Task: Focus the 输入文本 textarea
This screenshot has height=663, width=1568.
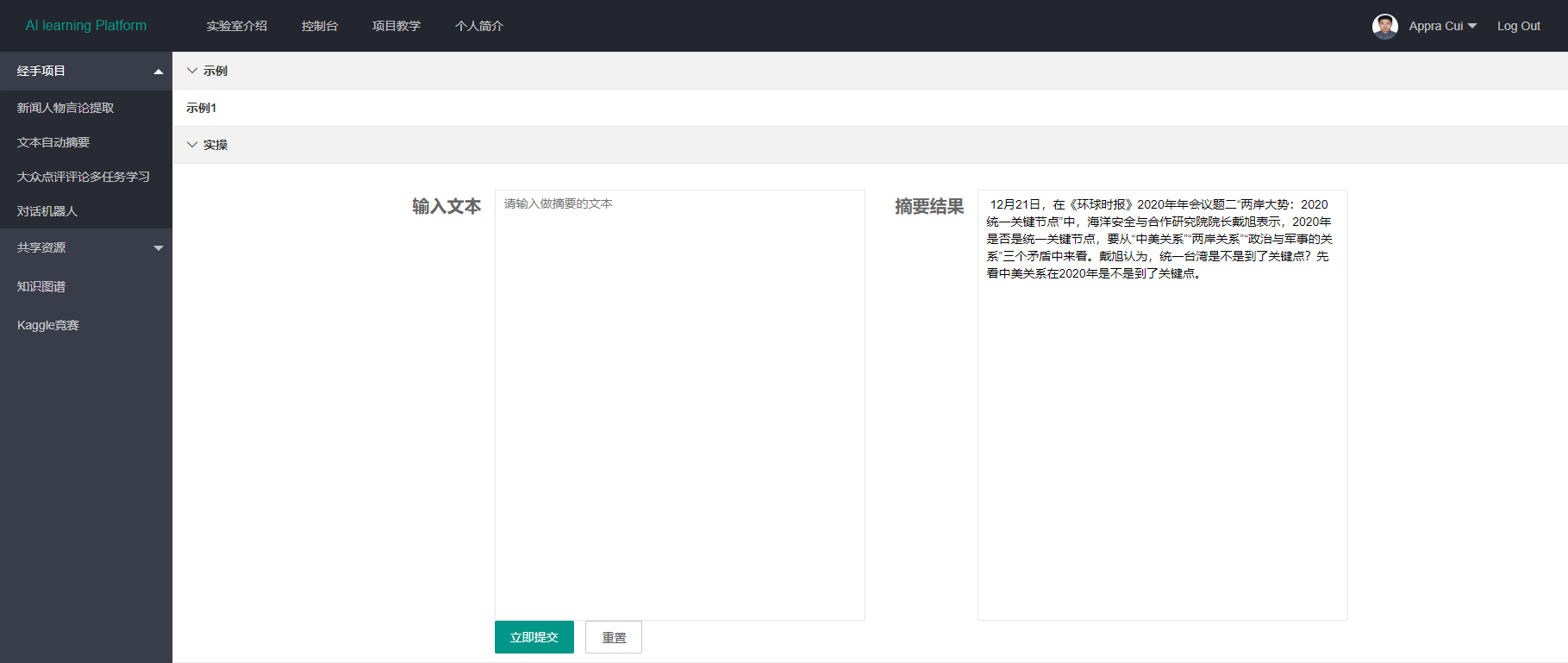Action: click(680, 405)
